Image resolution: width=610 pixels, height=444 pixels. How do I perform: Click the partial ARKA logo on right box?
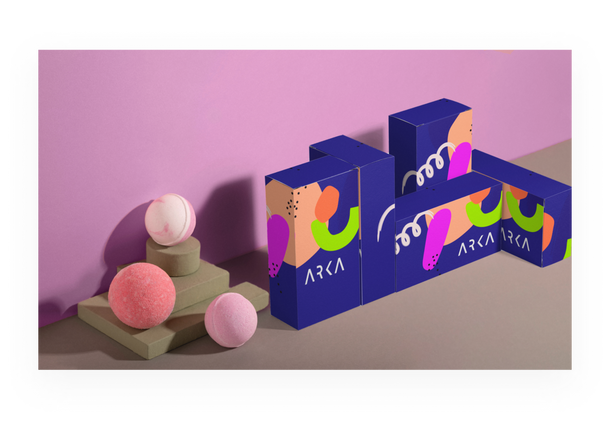(x=516, y=240)
